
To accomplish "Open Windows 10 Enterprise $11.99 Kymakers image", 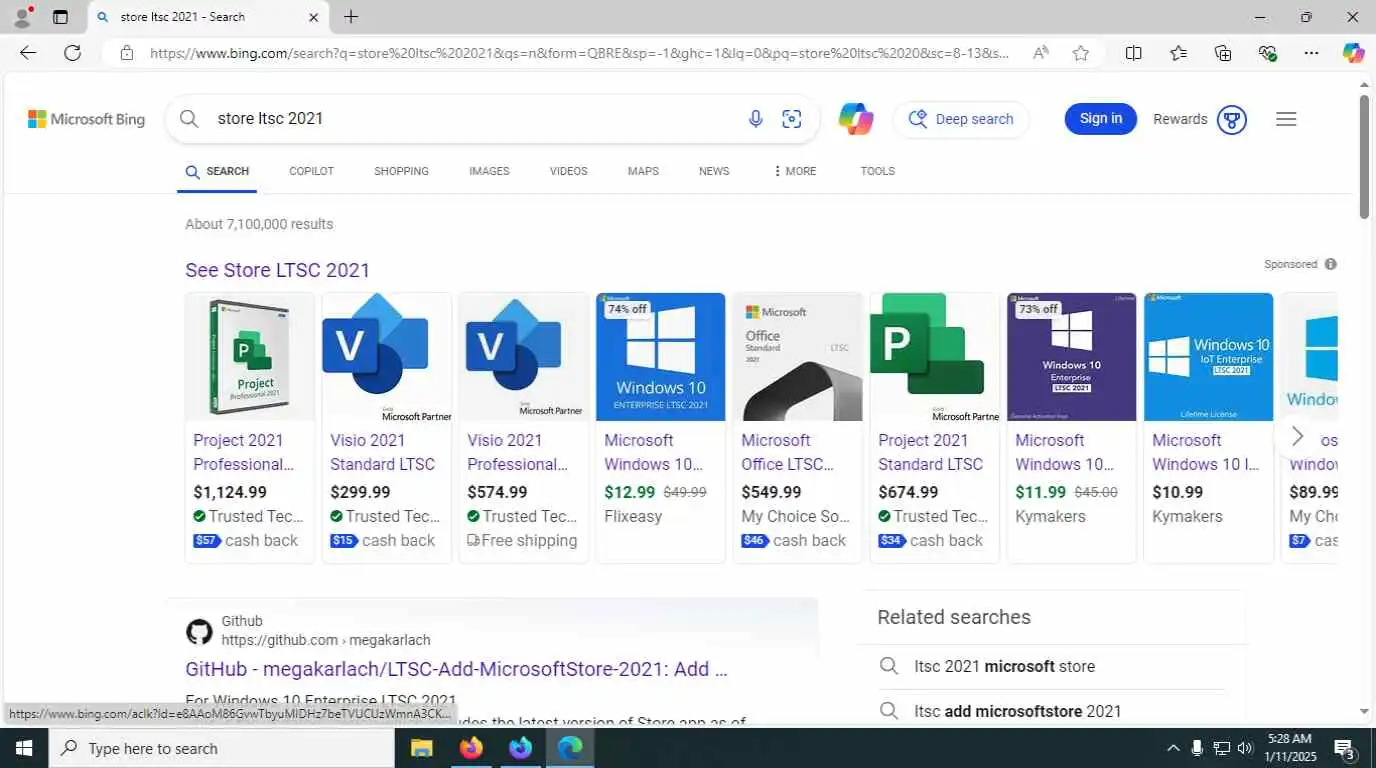I will 1072,357.
